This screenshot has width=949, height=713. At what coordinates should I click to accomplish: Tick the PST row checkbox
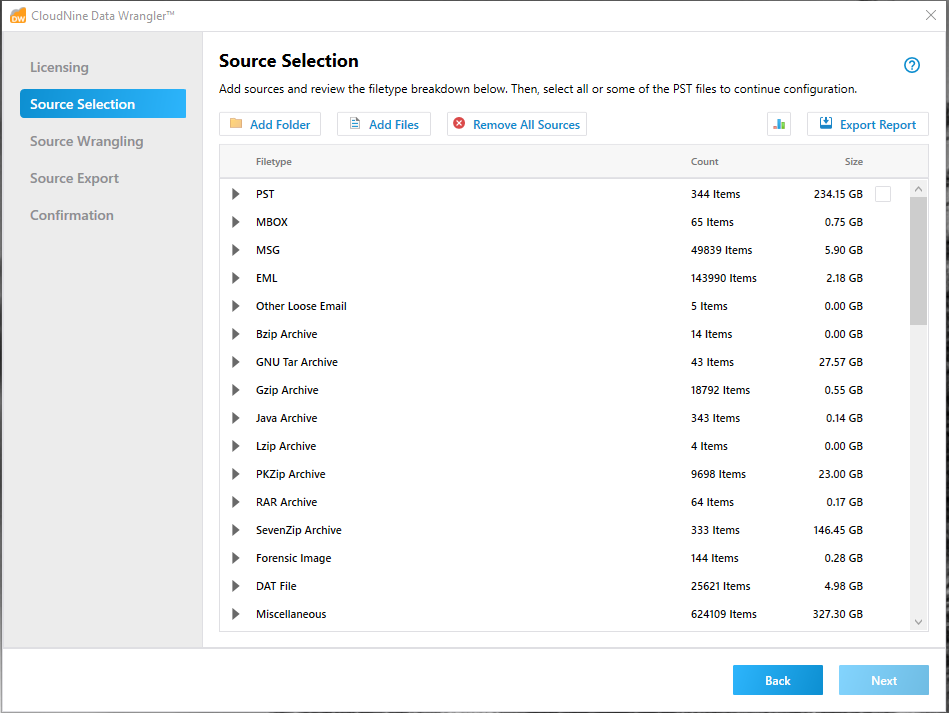[x=883, y=194]
